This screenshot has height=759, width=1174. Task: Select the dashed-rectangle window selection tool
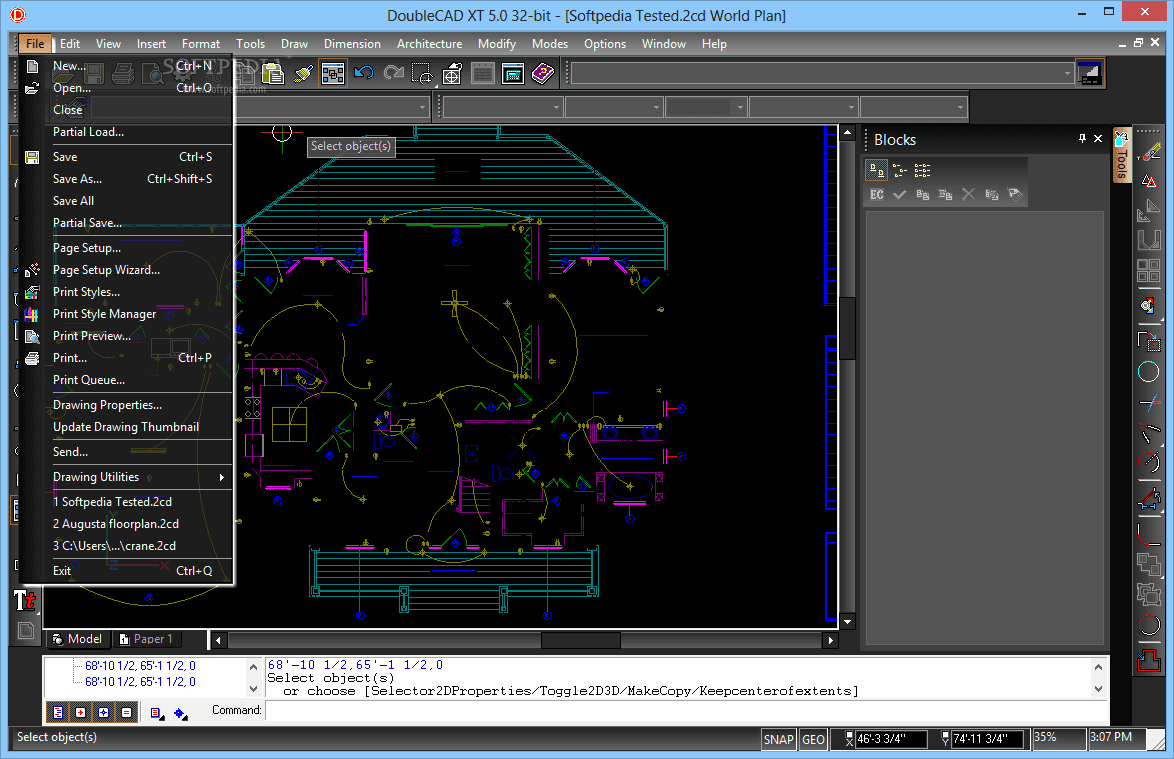click(422, 73)
